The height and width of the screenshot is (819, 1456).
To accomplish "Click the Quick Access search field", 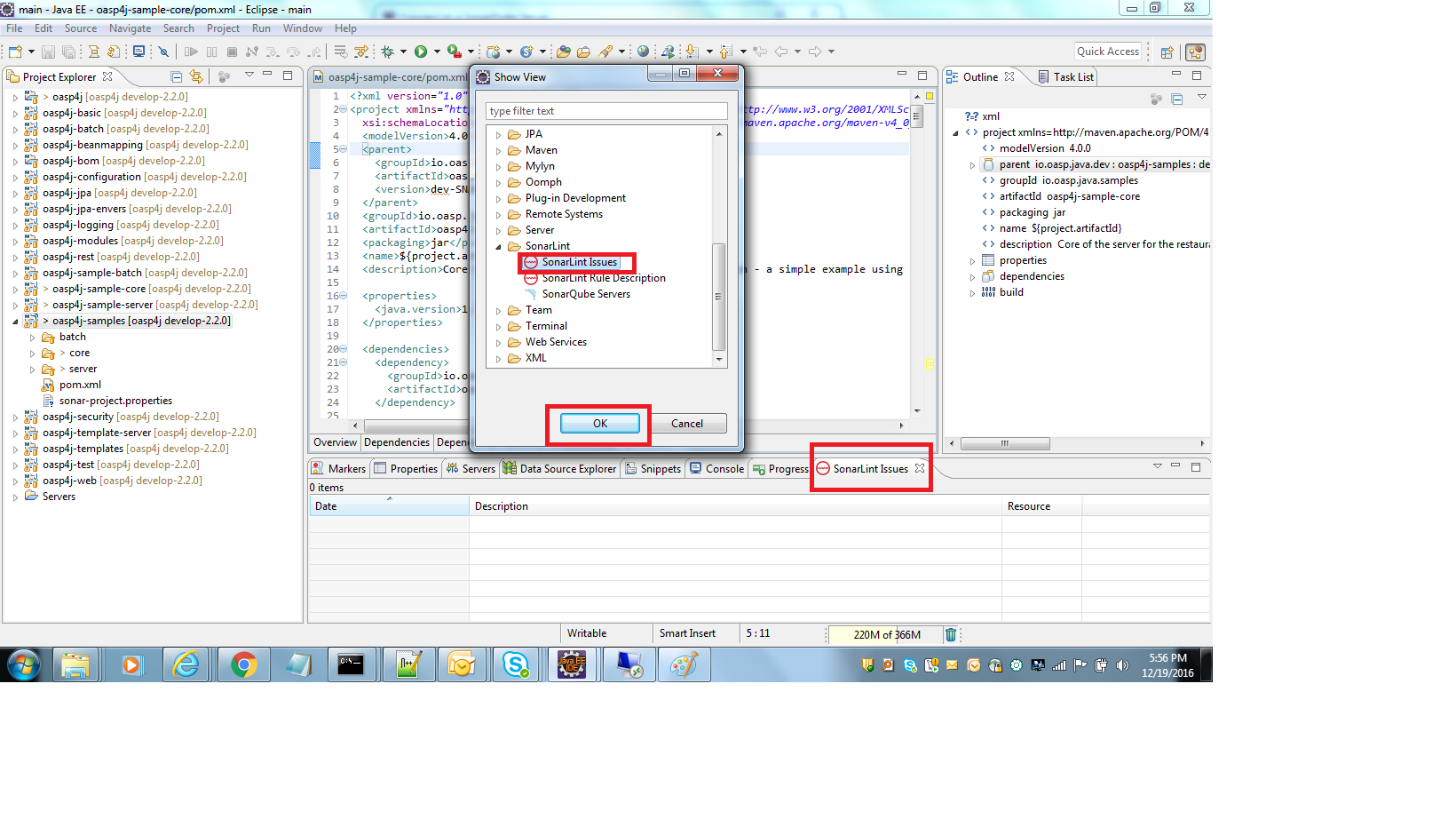I will pyautogui.click(x=1108, y=52).
